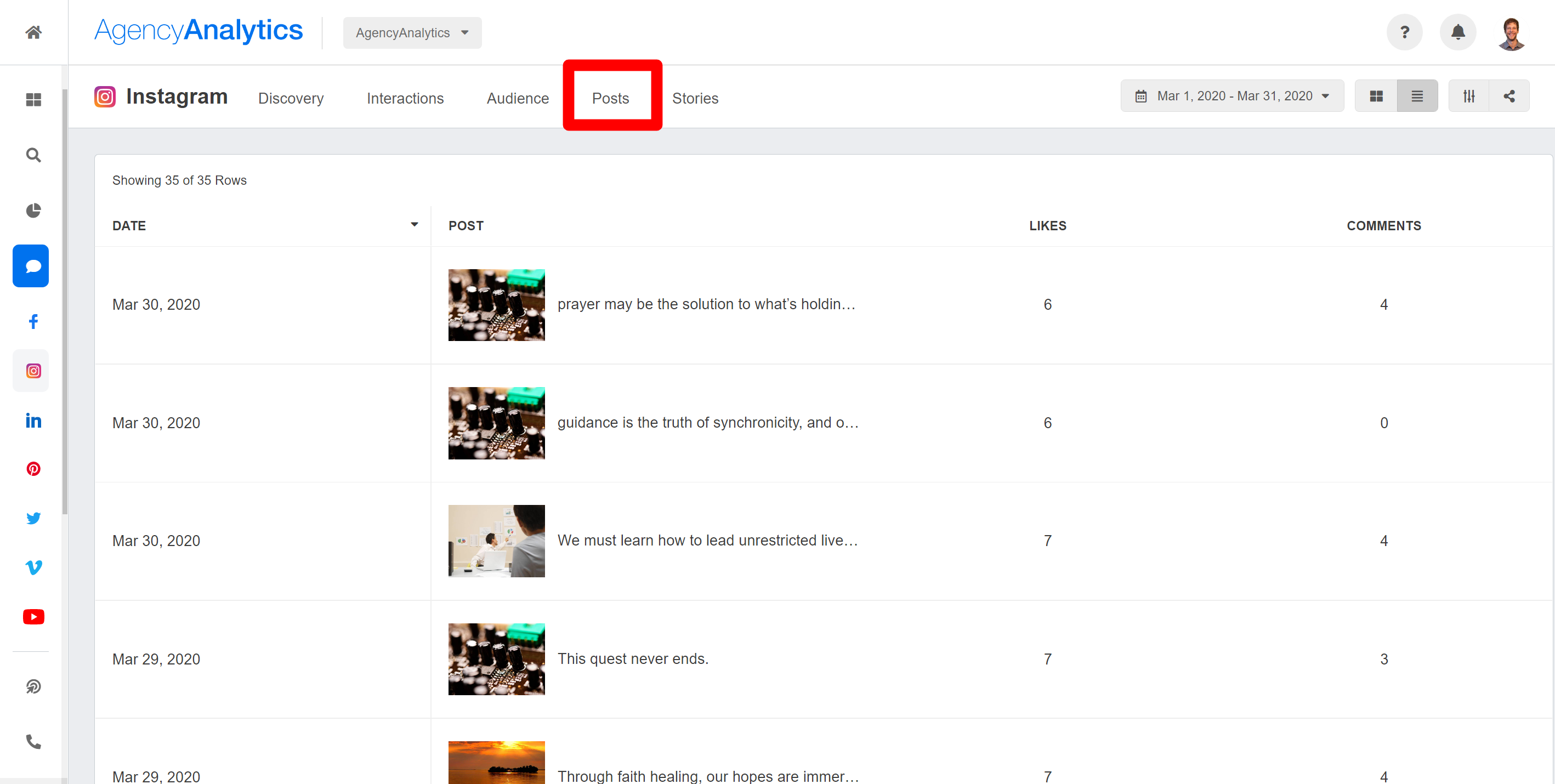1555x784 pixels.
Task: Click the Interactions menu item
Action: [x=404, y=98]
